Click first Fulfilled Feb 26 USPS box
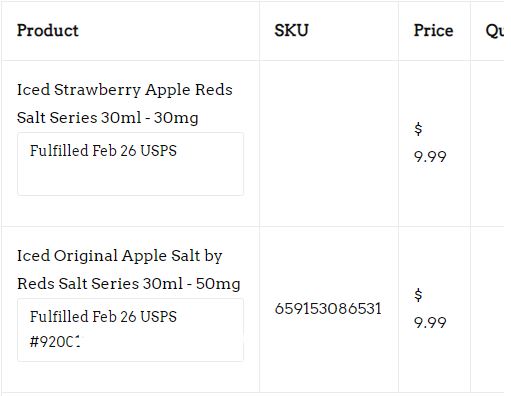Image resolution: width=511 pixels, height=396 pixels. pos(130,164)
